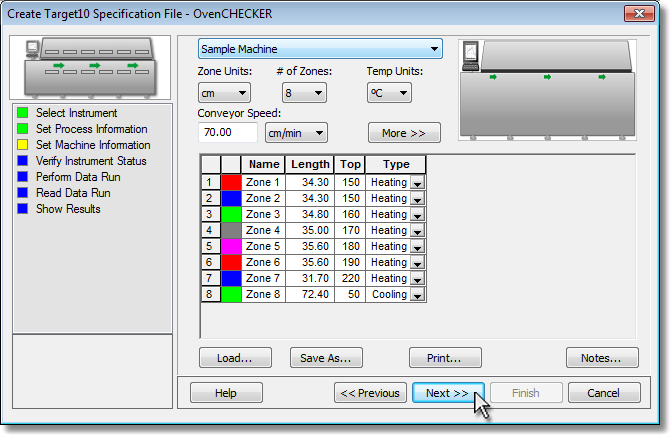Image resolution: width=672 pixels, height=437 pixels.
Task: Click the Top column header
Action: tap(350, 165)
